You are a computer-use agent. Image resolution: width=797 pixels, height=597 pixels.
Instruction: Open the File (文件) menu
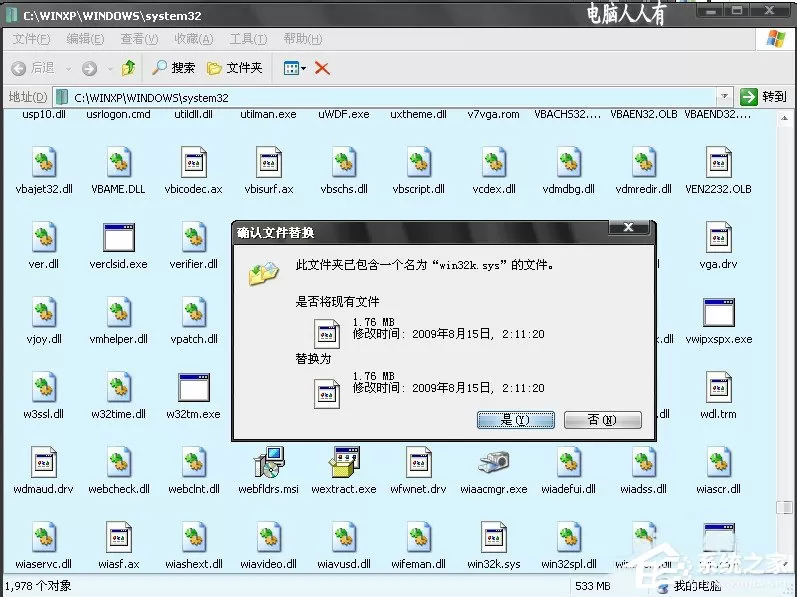coord(32,39)
